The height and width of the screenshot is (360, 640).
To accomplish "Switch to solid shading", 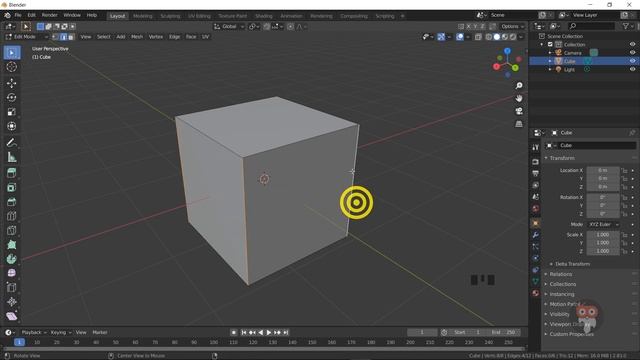I will pyautogui.click(x=497, y=37).
